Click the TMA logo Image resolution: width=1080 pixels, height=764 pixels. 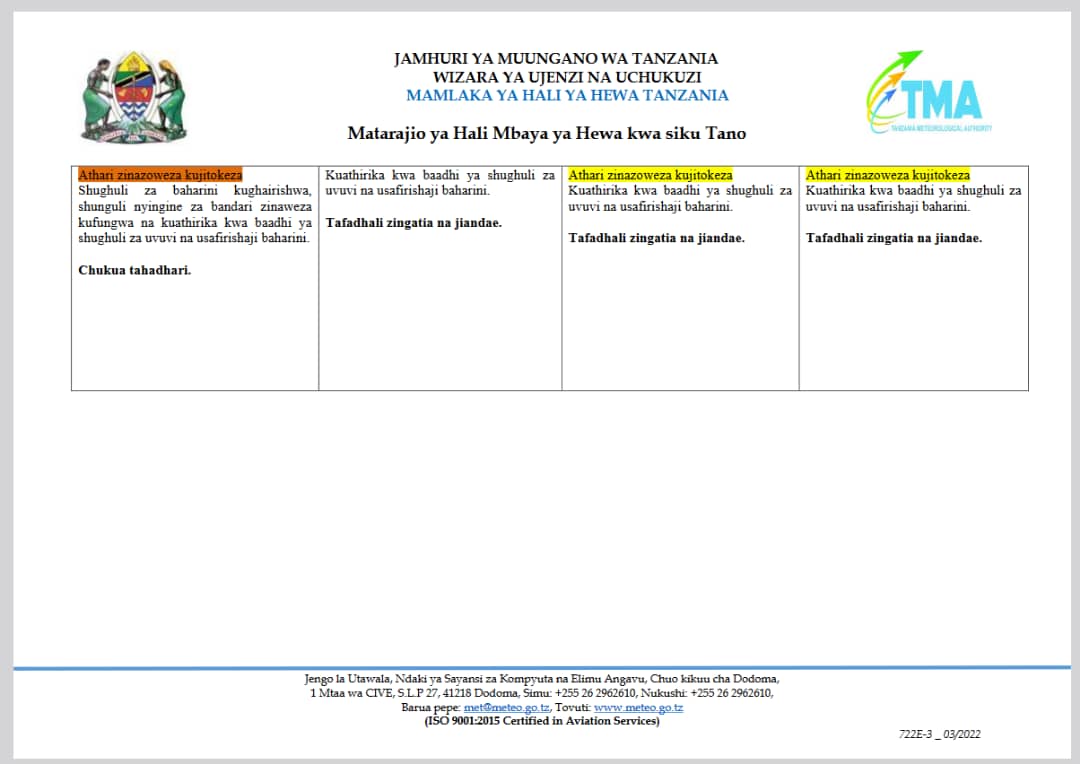point(928,92)
